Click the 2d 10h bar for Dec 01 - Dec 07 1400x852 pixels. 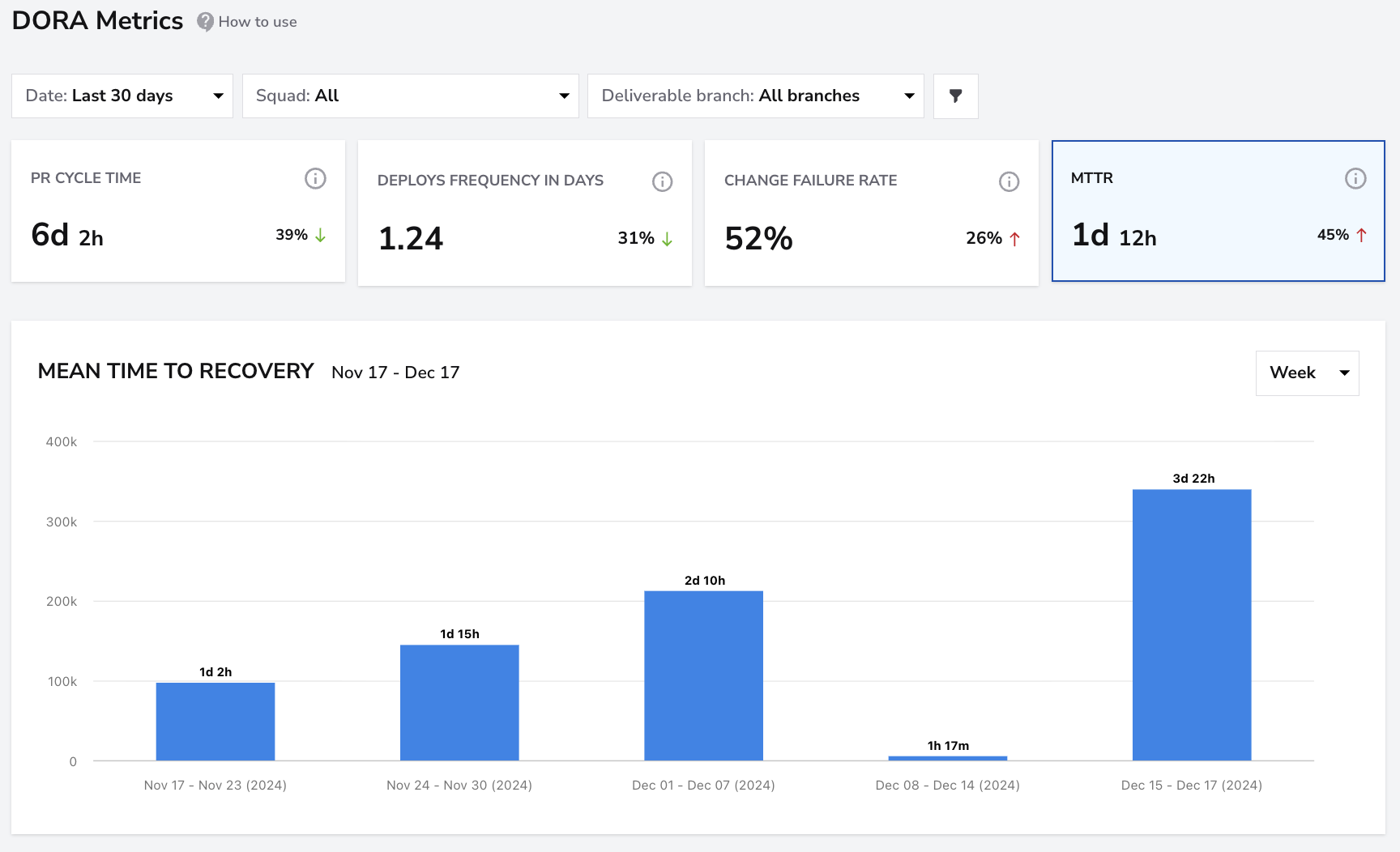[703, 675]
